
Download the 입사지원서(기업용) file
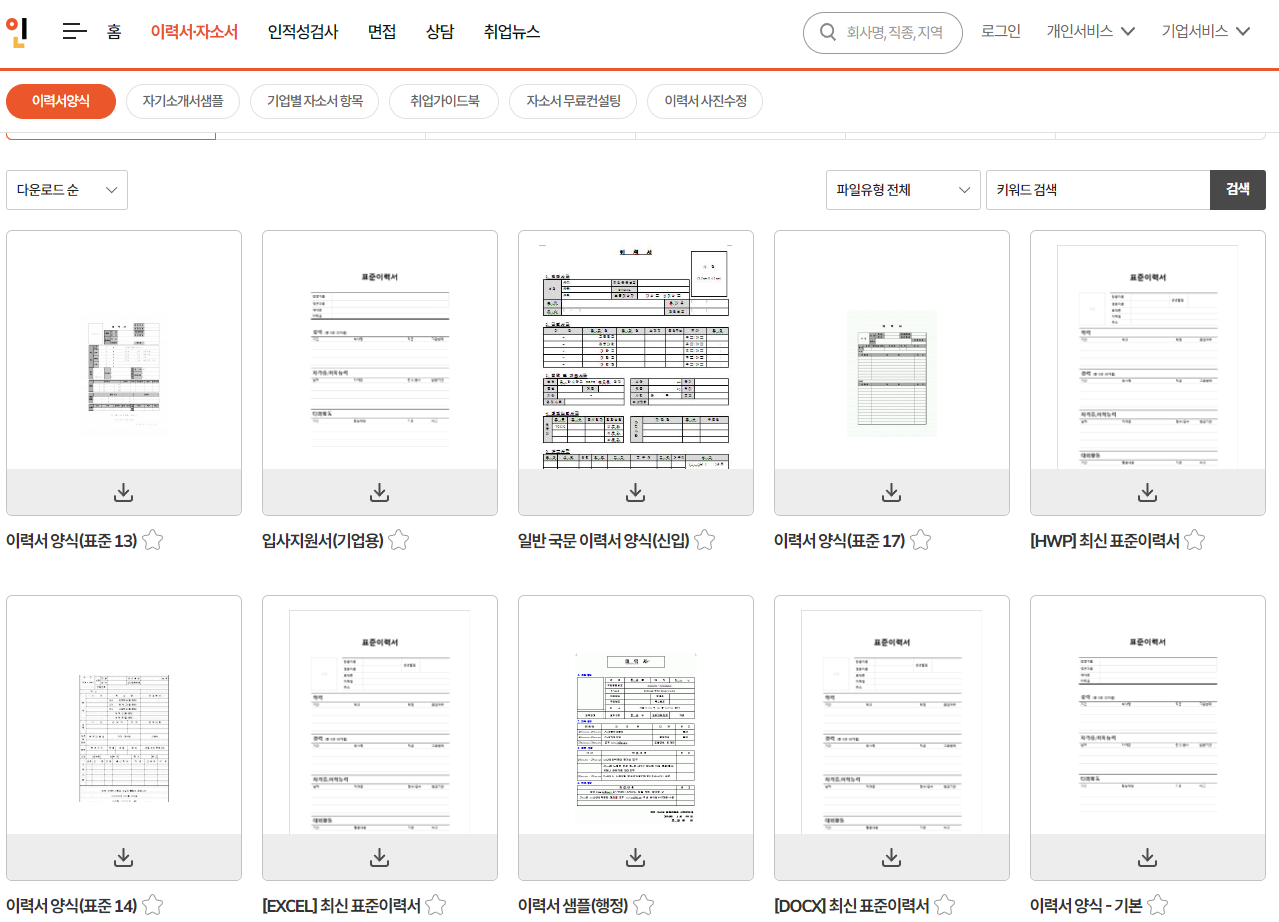[x=379, y=491]
